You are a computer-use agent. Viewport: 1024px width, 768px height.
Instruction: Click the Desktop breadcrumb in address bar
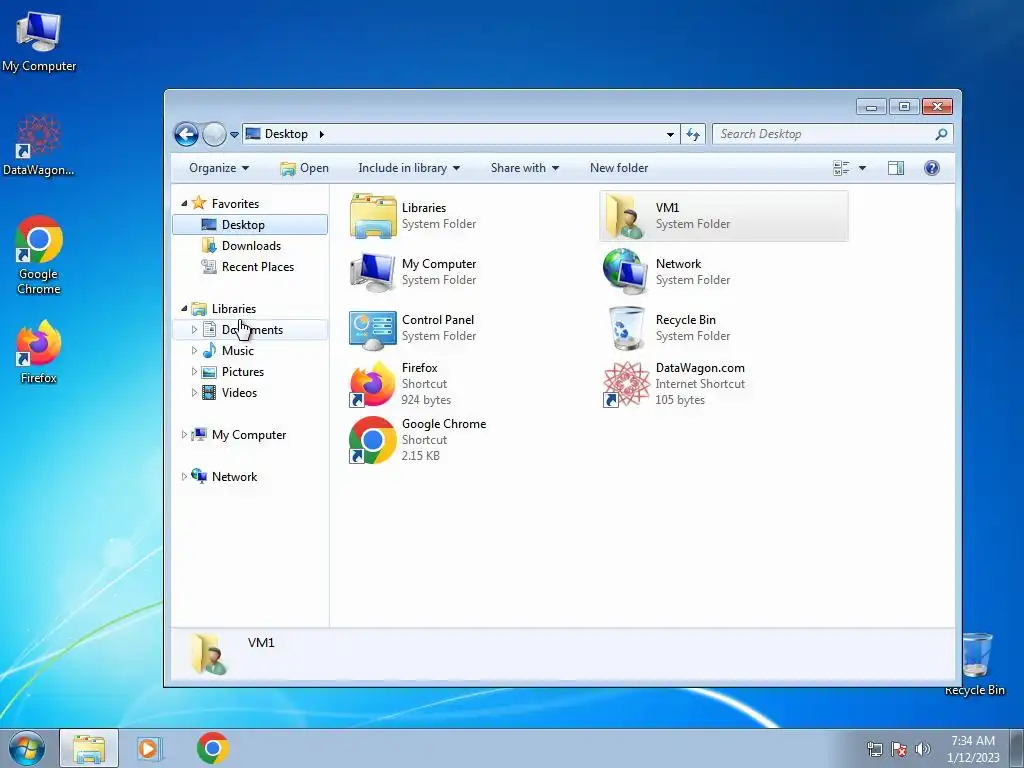(286, 134)
